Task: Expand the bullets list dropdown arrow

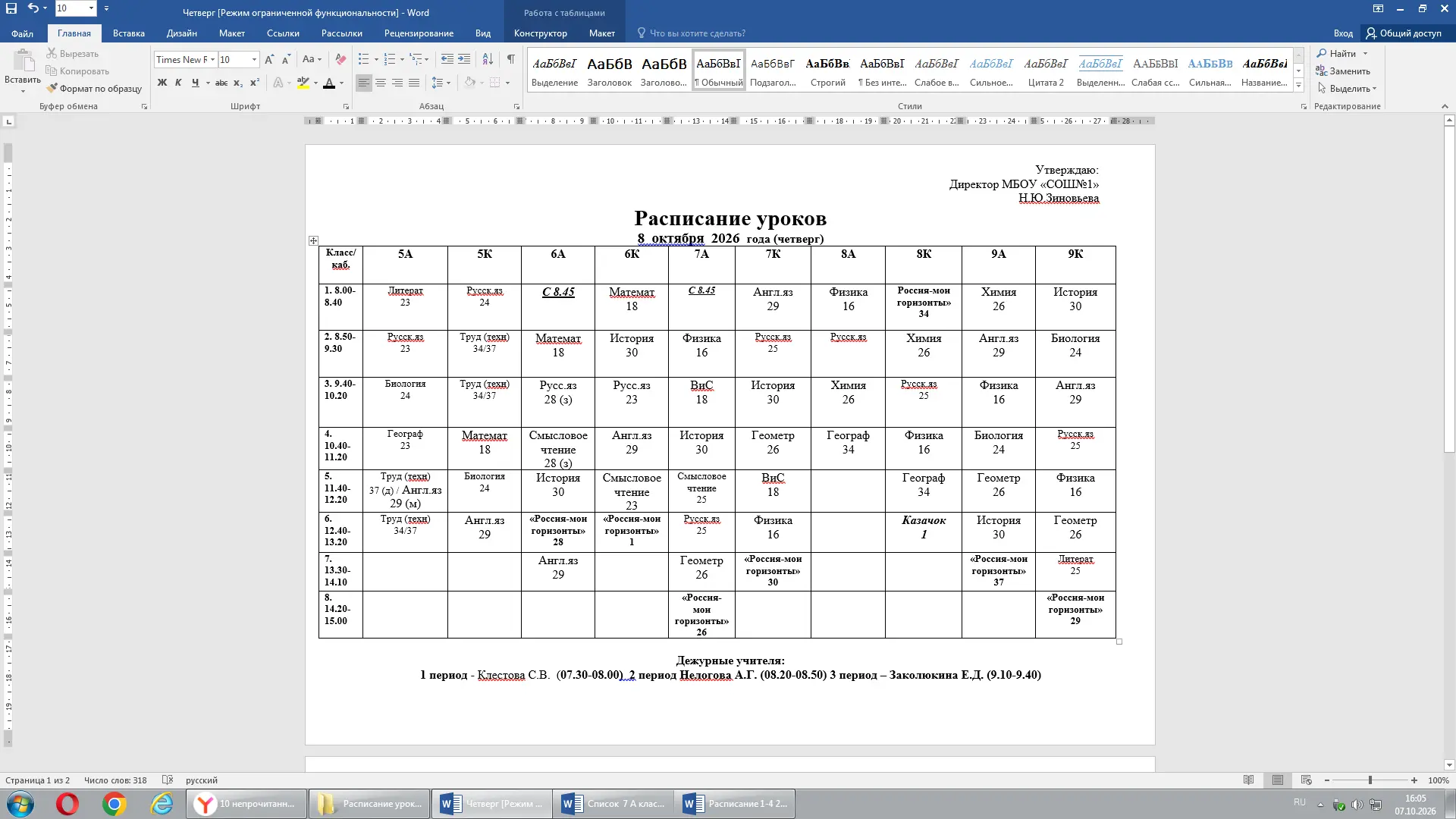Action: coord(376,59)
